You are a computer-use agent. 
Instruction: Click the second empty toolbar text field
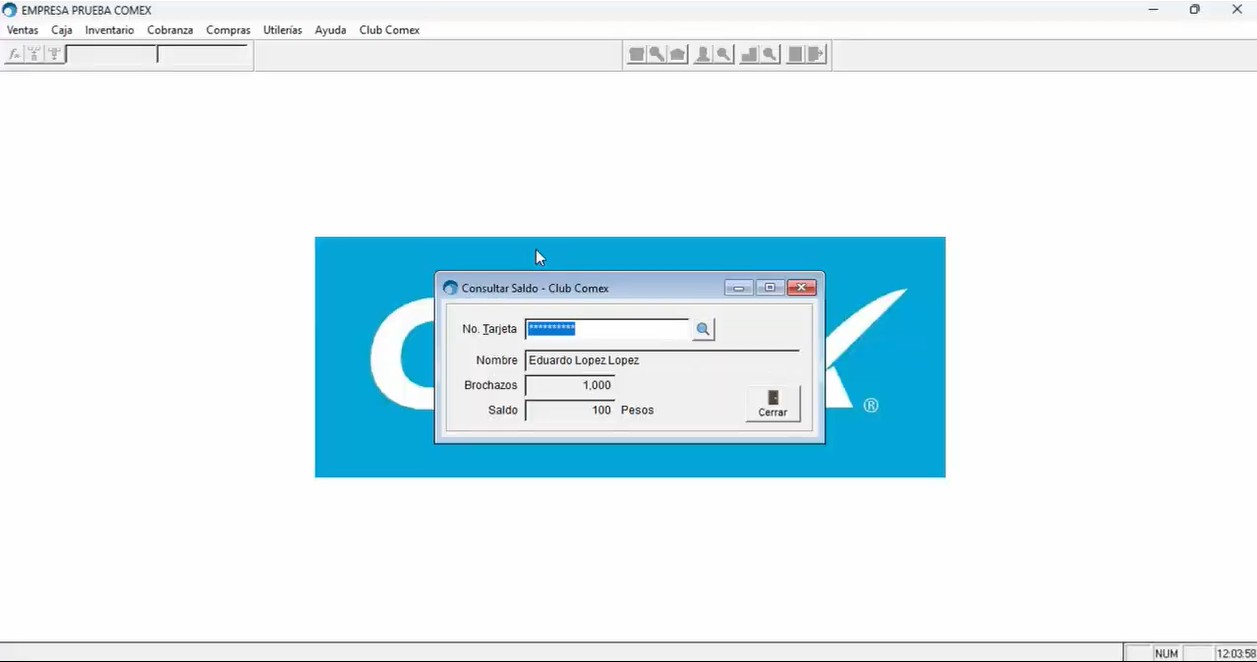pos(203,55)
